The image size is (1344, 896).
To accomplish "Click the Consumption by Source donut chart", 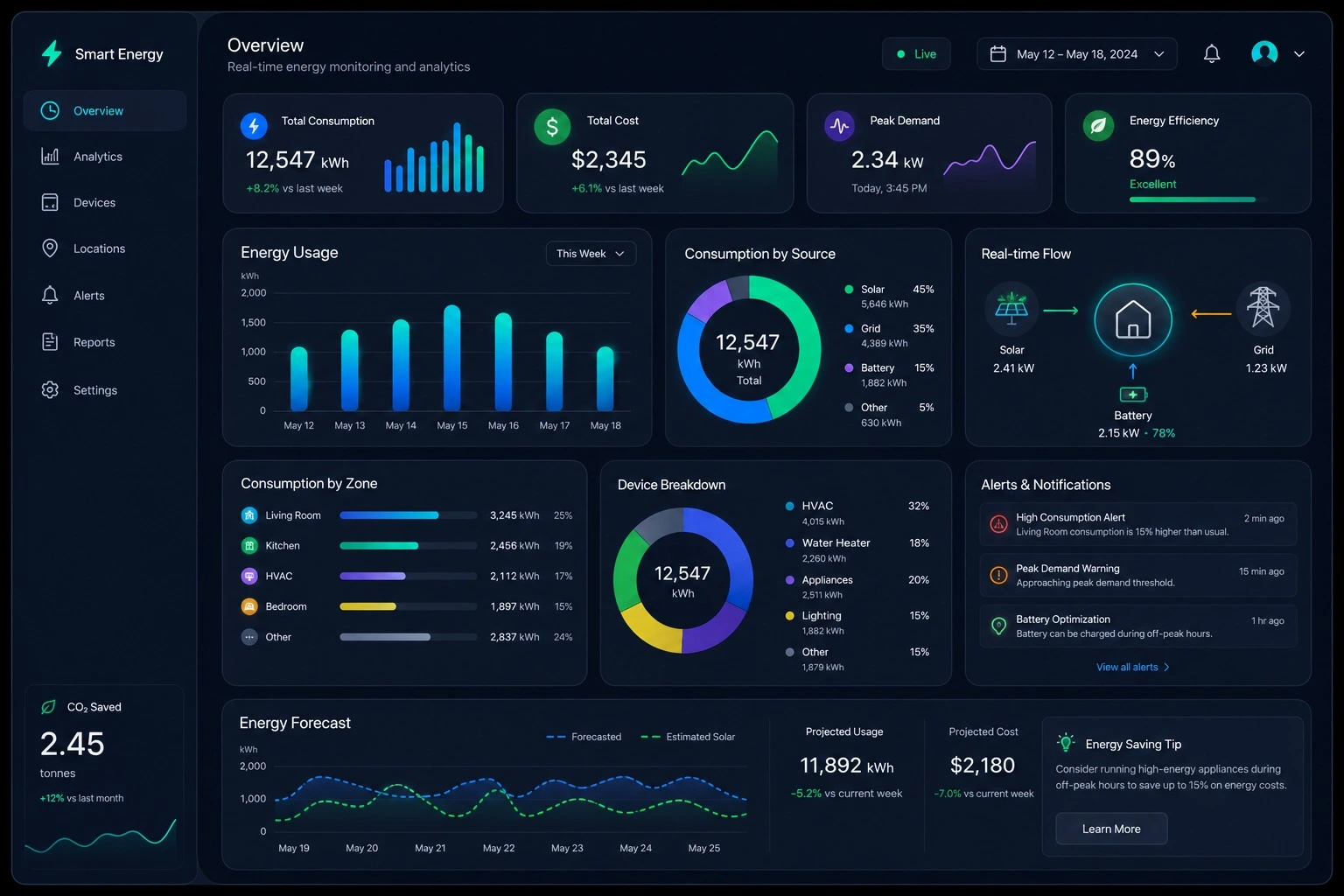I will [x=749, y=349].
